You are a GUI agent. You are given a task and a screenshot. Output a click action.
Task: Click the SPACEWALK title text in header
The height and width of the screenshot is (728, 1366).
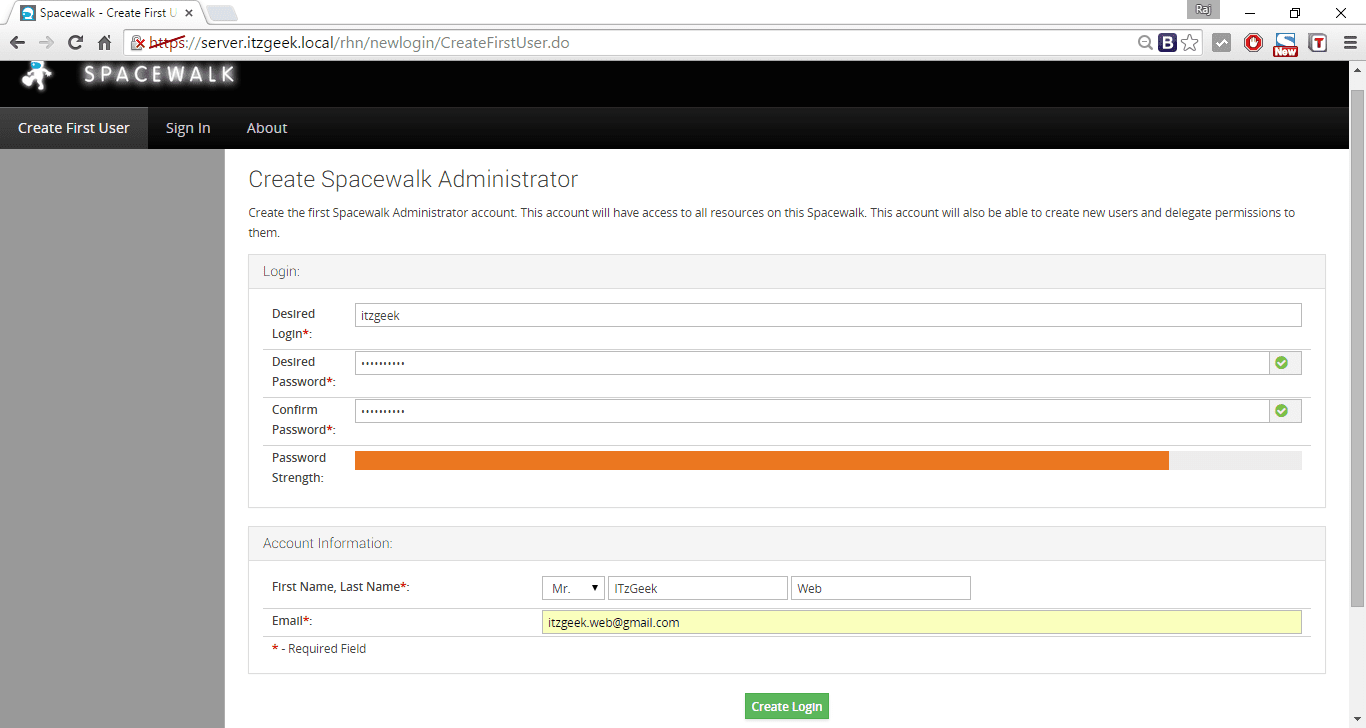pos(158,74)
